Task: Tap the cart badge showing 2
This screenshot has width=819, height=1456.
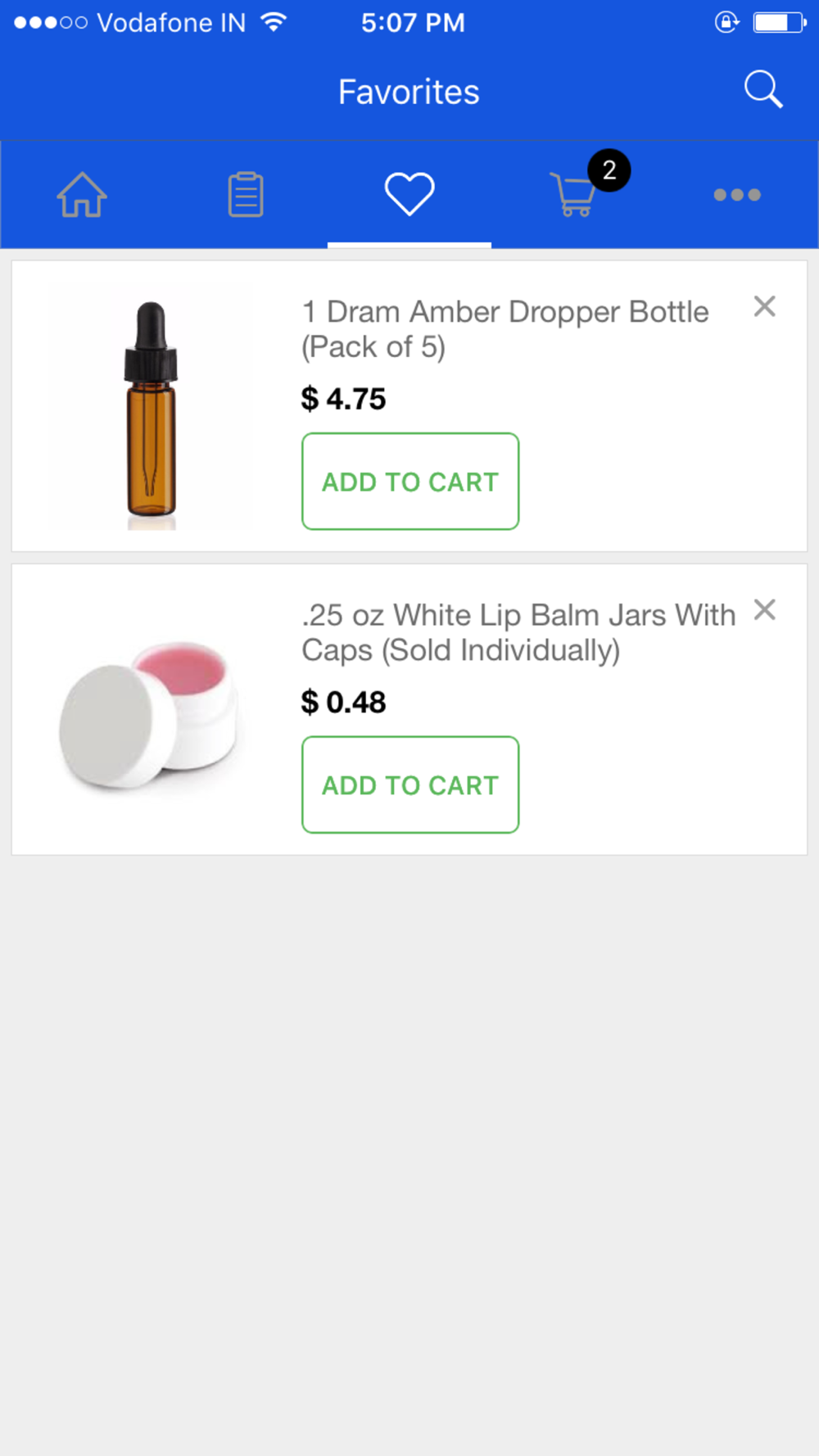Action: [609, 170]
